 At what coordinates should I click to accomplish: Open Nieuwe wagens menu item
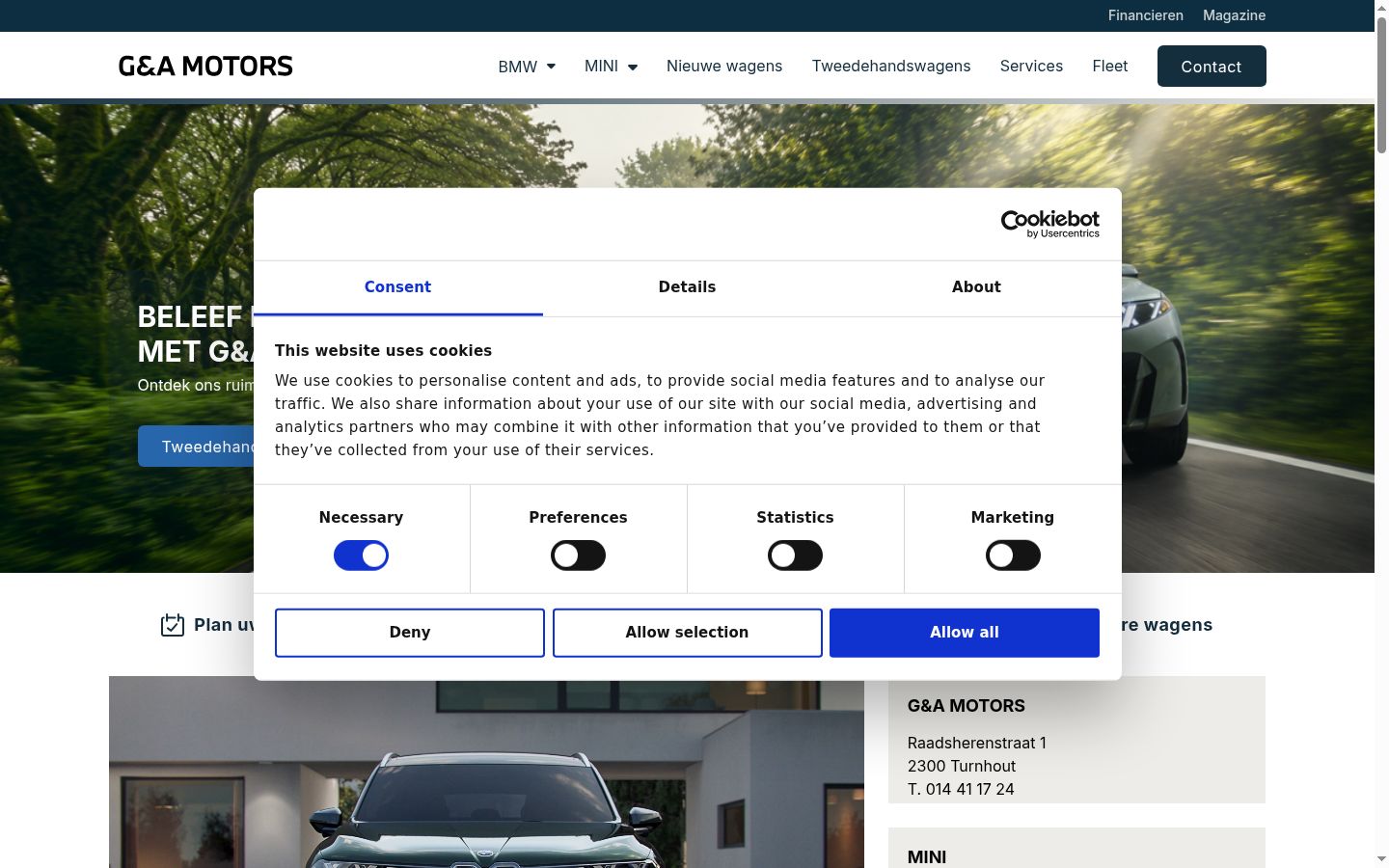click(x=724, y=66)
